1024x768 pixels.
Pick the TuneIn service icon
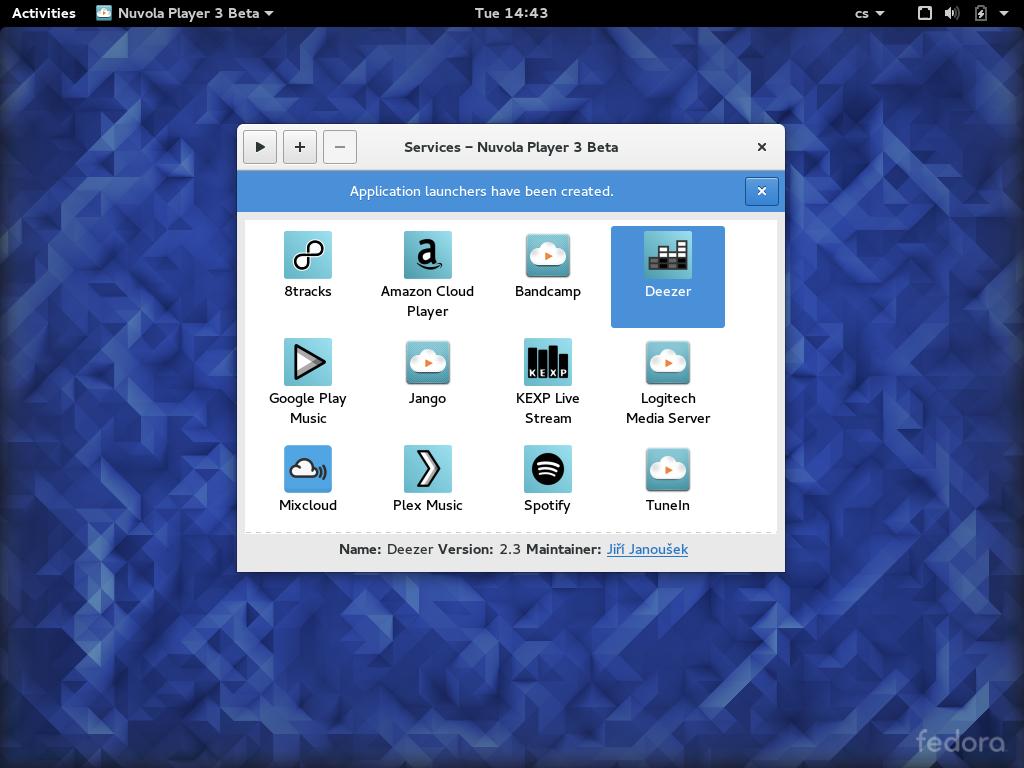coord(667,469)
